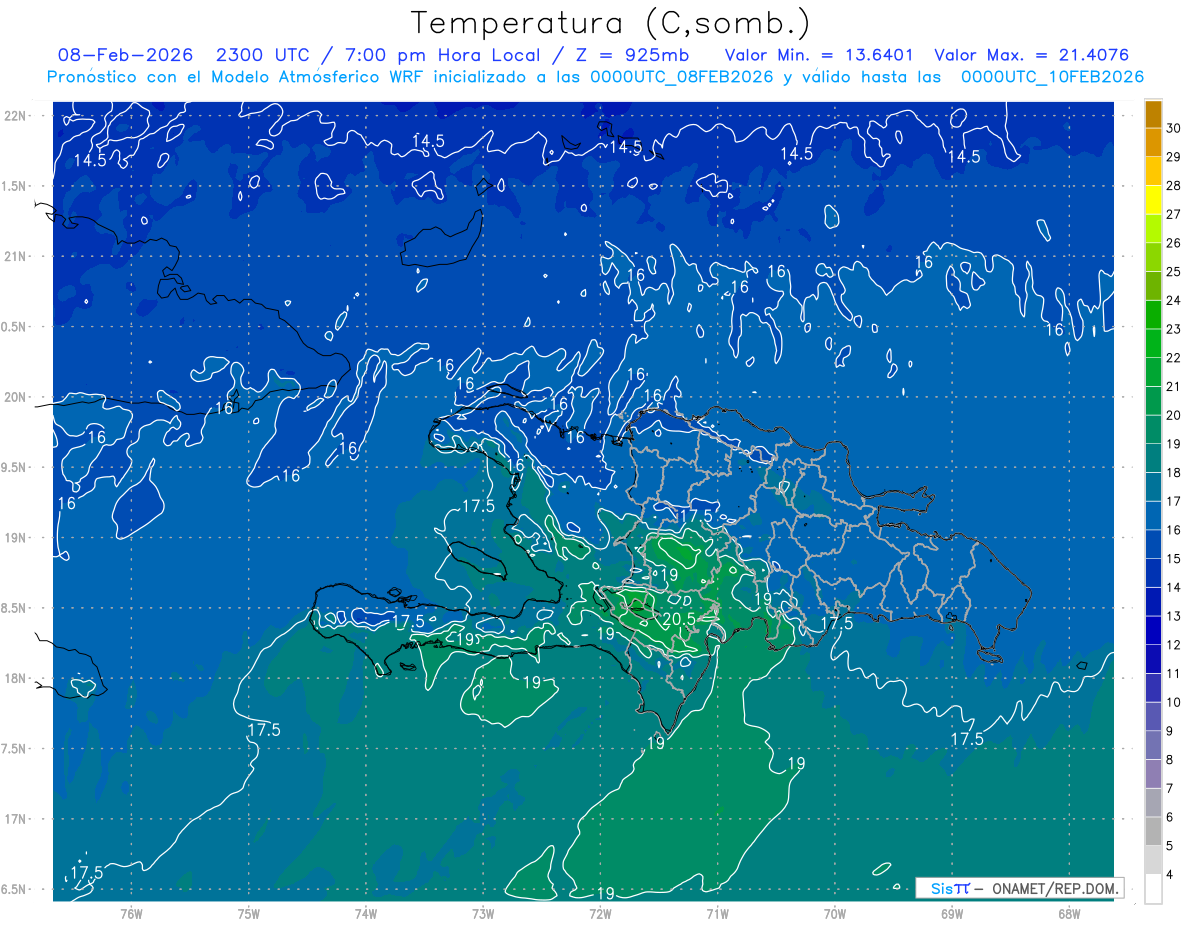Click the '8.5N' latitude axis label
This screenshot has height=927, width=1200.
tap(15, 608)
